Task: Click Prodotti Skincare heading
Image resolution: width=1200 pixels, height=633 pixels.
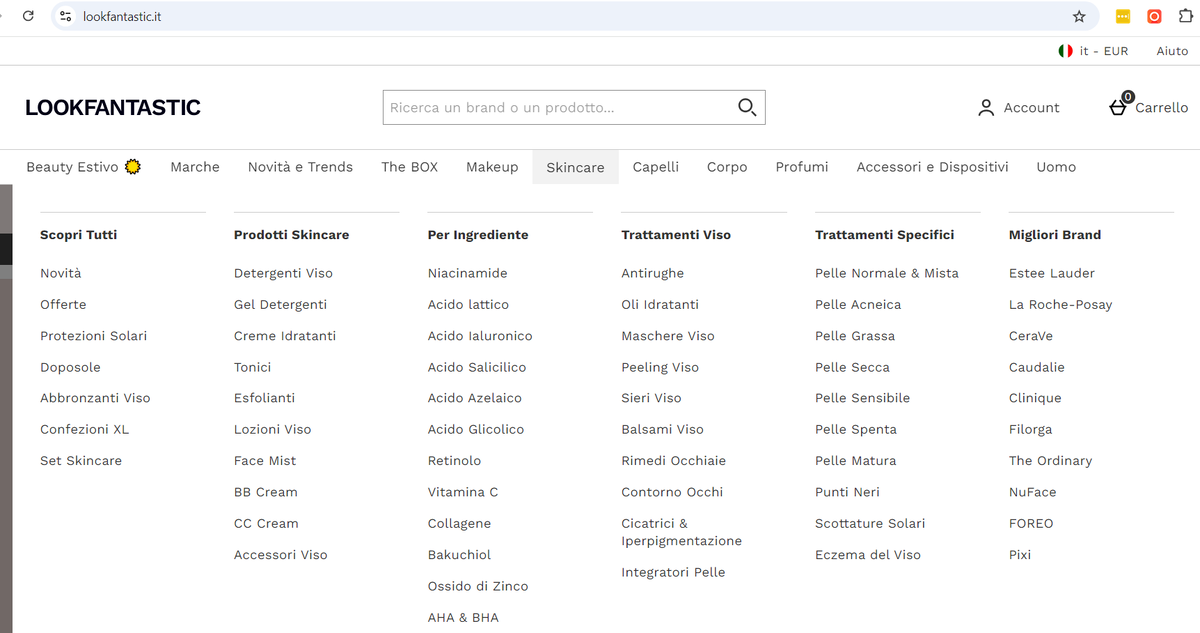Action: [x=291, y=235]
